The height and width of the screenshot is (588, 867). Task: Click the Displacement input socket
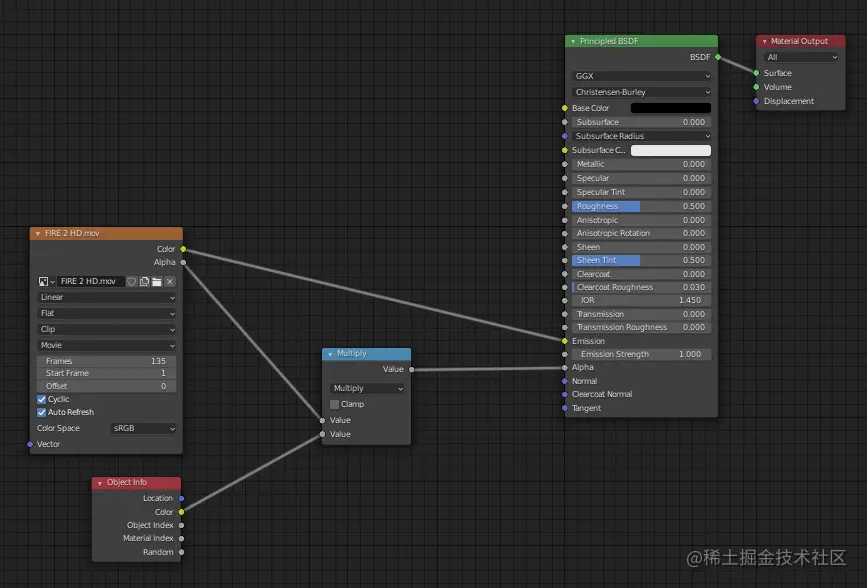tap(756, 101)
